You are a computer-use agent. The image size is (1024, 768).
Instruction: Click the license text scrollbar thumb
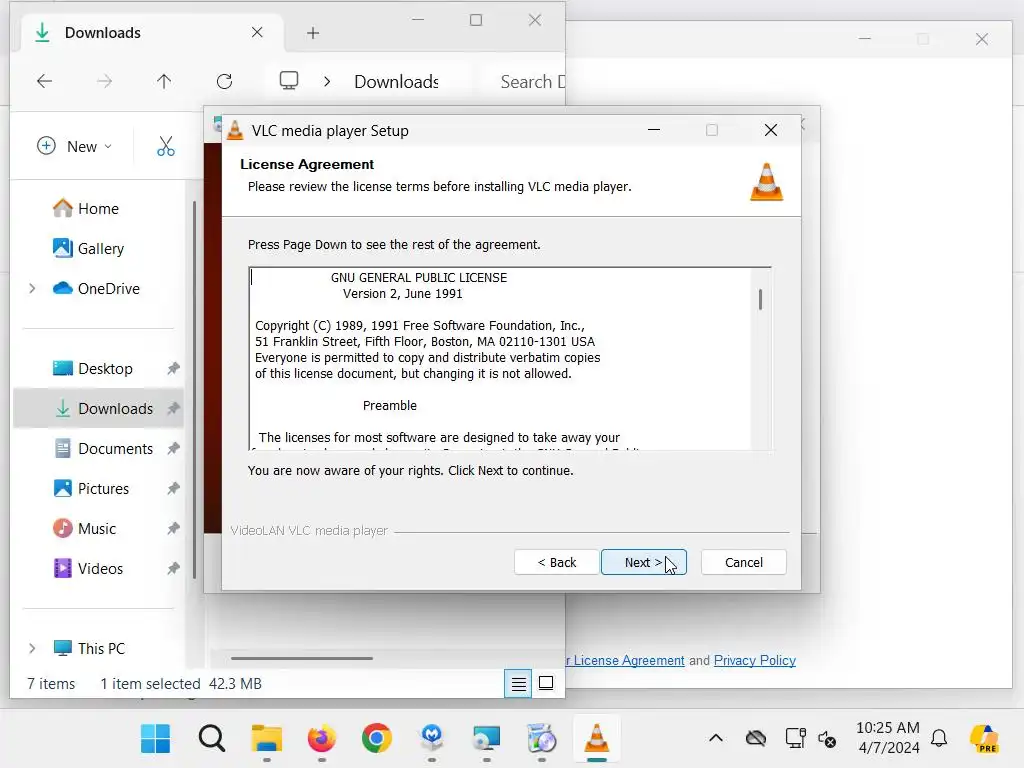tap(760, 300)
